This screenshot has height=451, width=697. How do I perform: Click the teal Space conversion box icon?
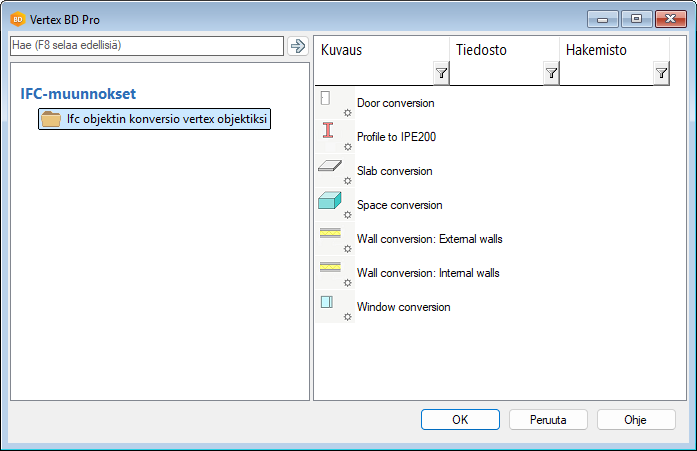pyautogui.click(x=330, y=200)
